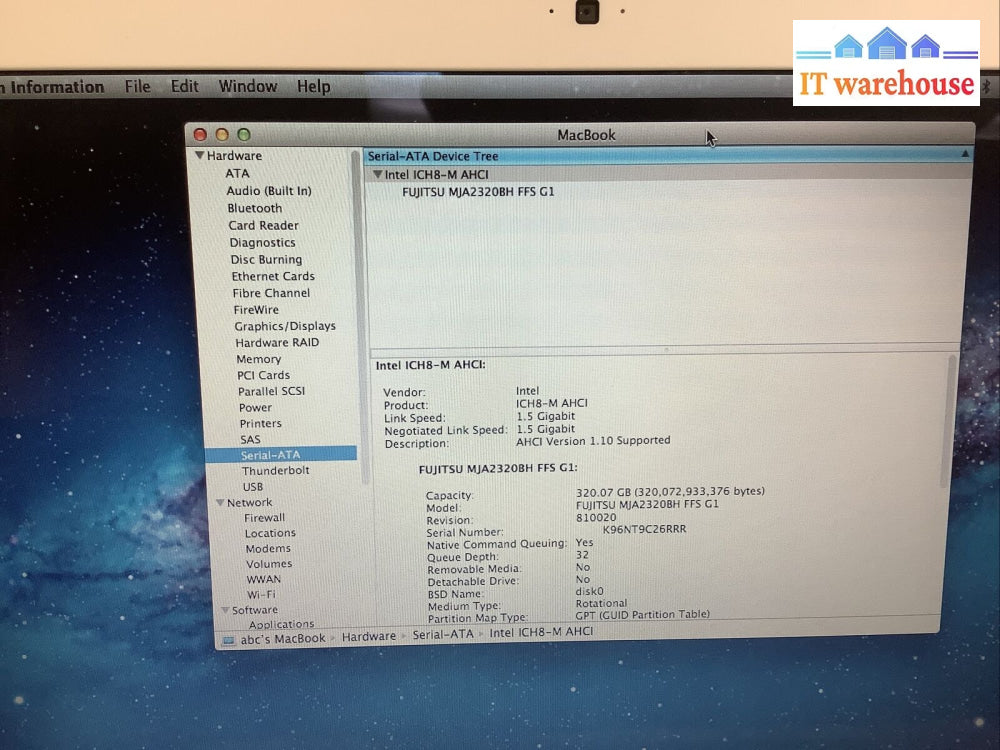Collapse the Network section triangle

tap(219, 503)
